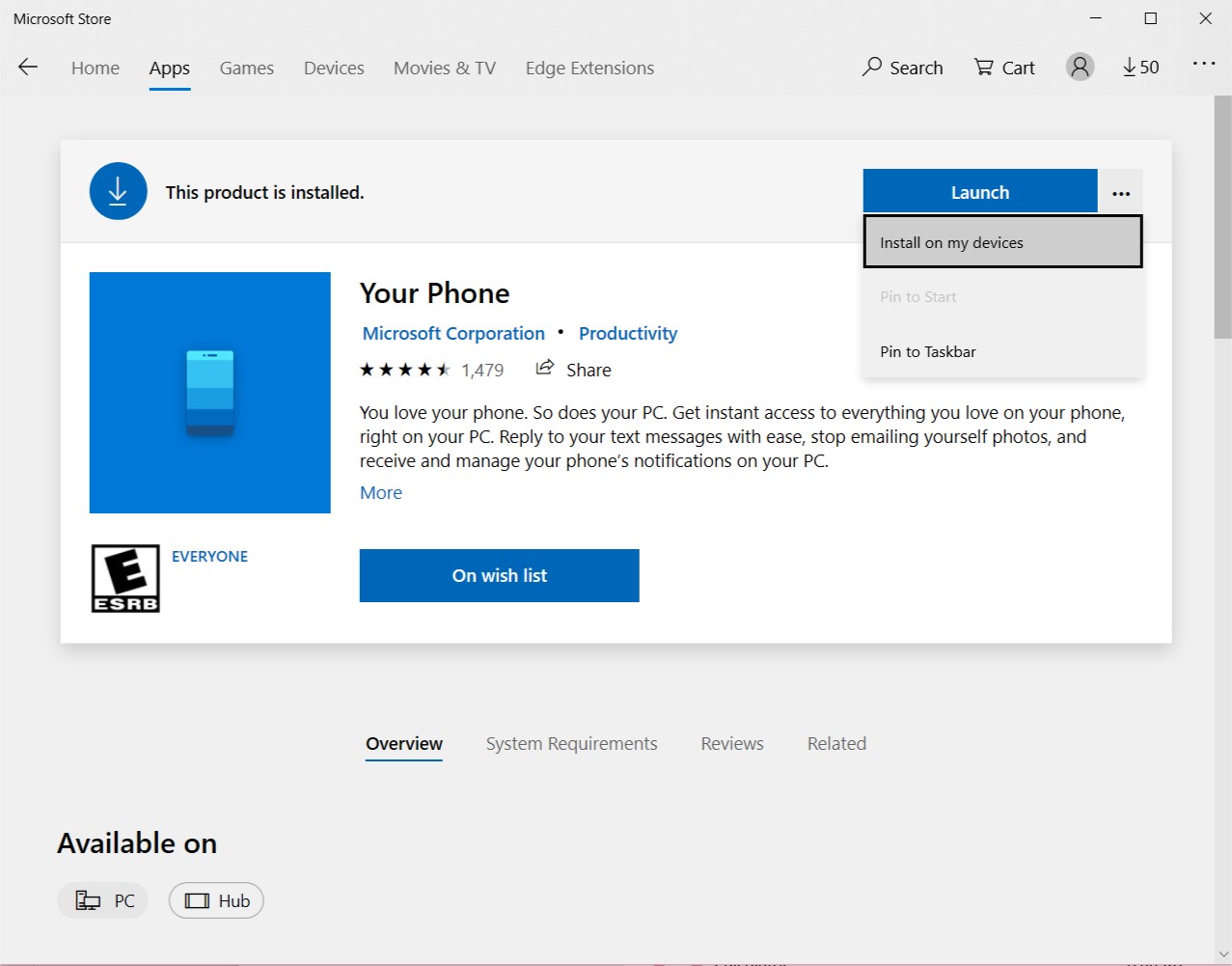Open the EVERYONE rating link
1232x966 pixels.
pyautogui.click(x=209, y=556)
